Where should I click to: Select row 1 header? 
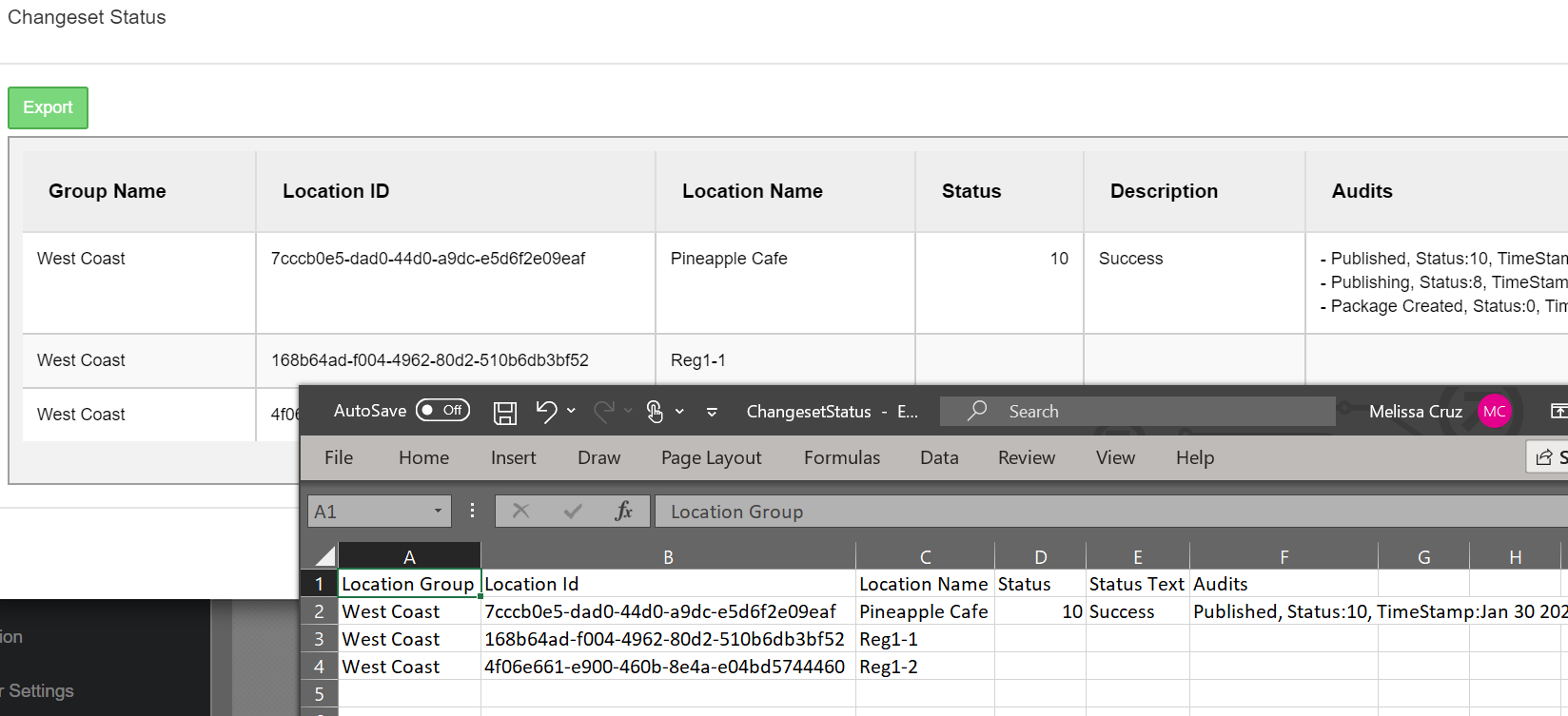coord(319,584)
